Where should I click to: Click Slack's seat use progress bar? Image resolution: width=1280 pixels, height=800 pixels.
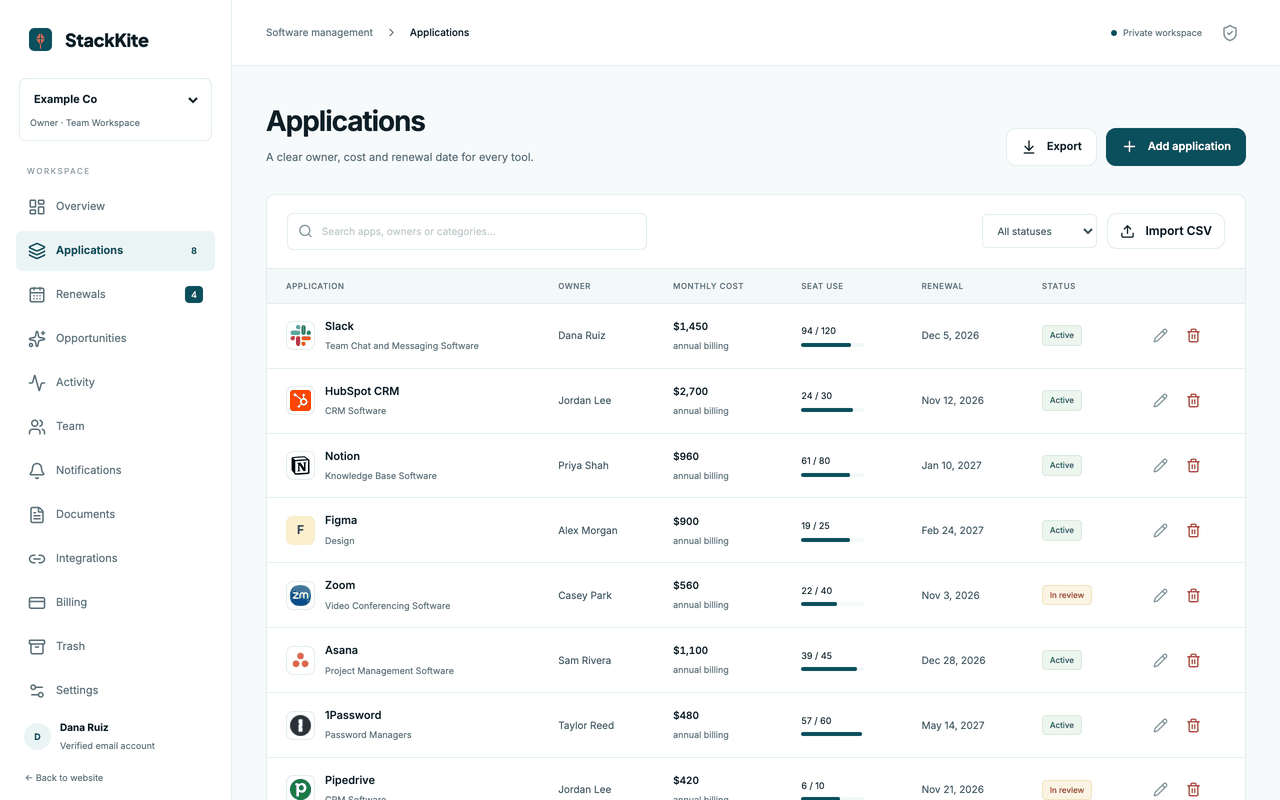point(833,345)
